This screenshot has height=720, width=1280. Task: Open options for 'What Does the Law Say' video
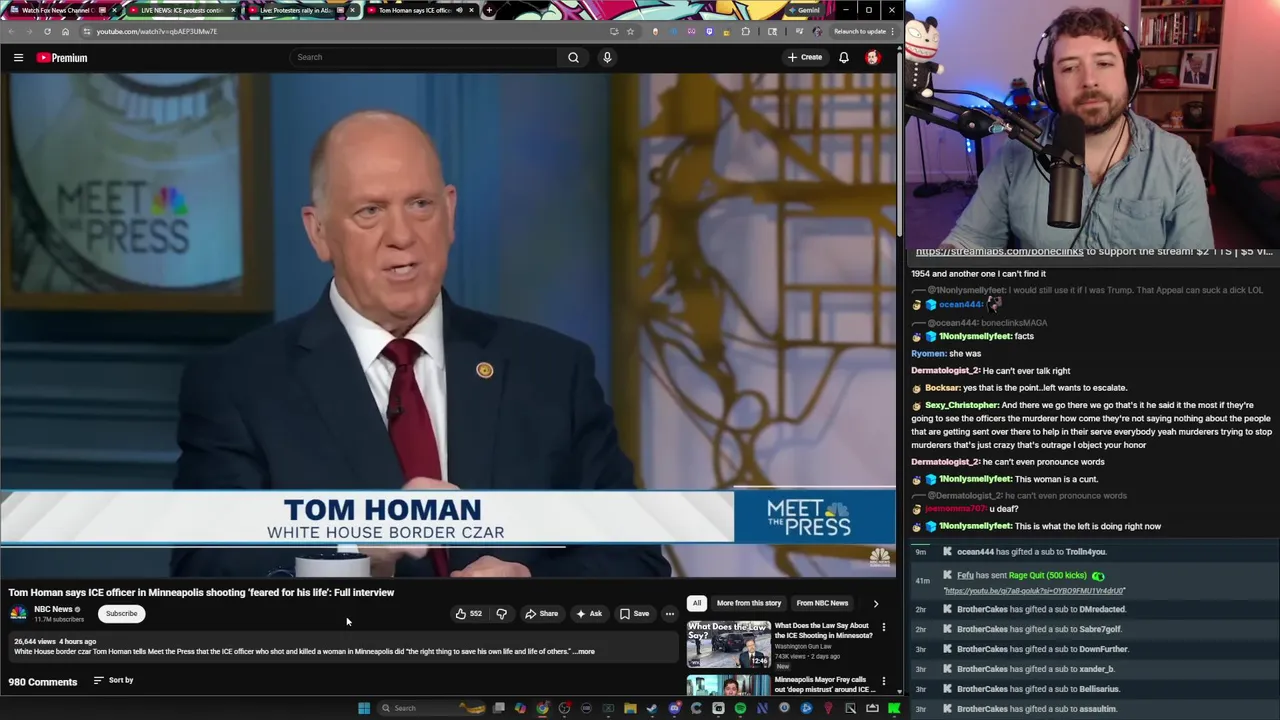coord(883,627)
